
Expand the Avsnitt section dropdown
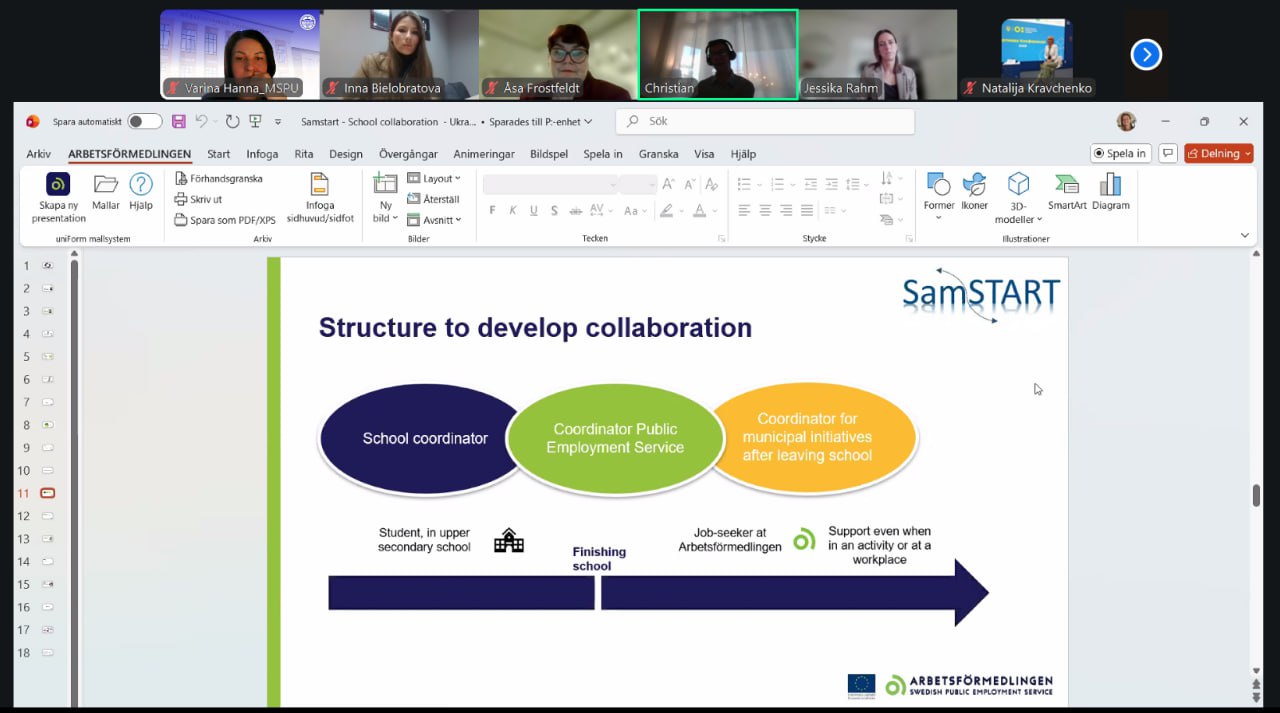(x=435, y=220)
